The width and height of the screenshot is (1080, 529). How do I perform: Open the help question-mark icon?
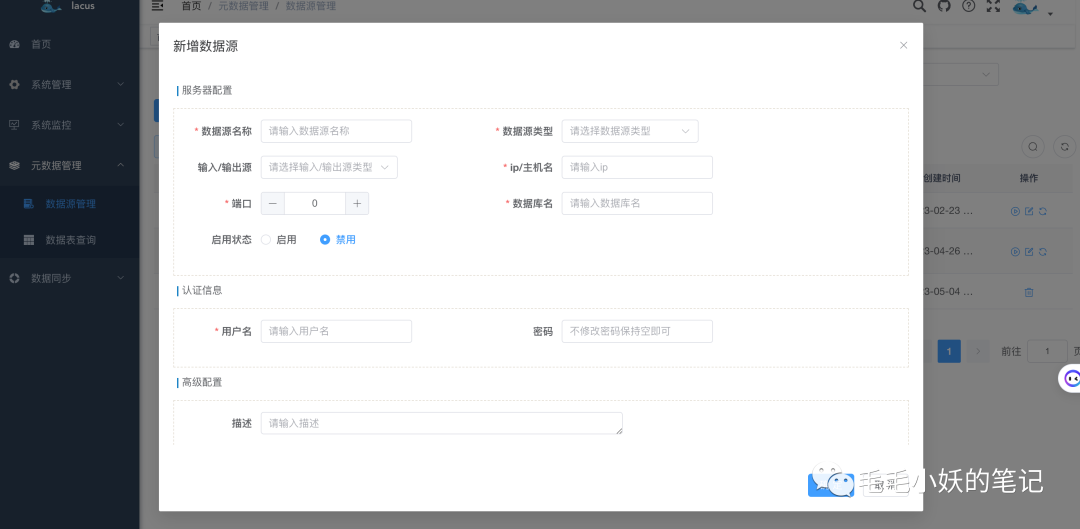pyautogui.click(x=968, y=6)
